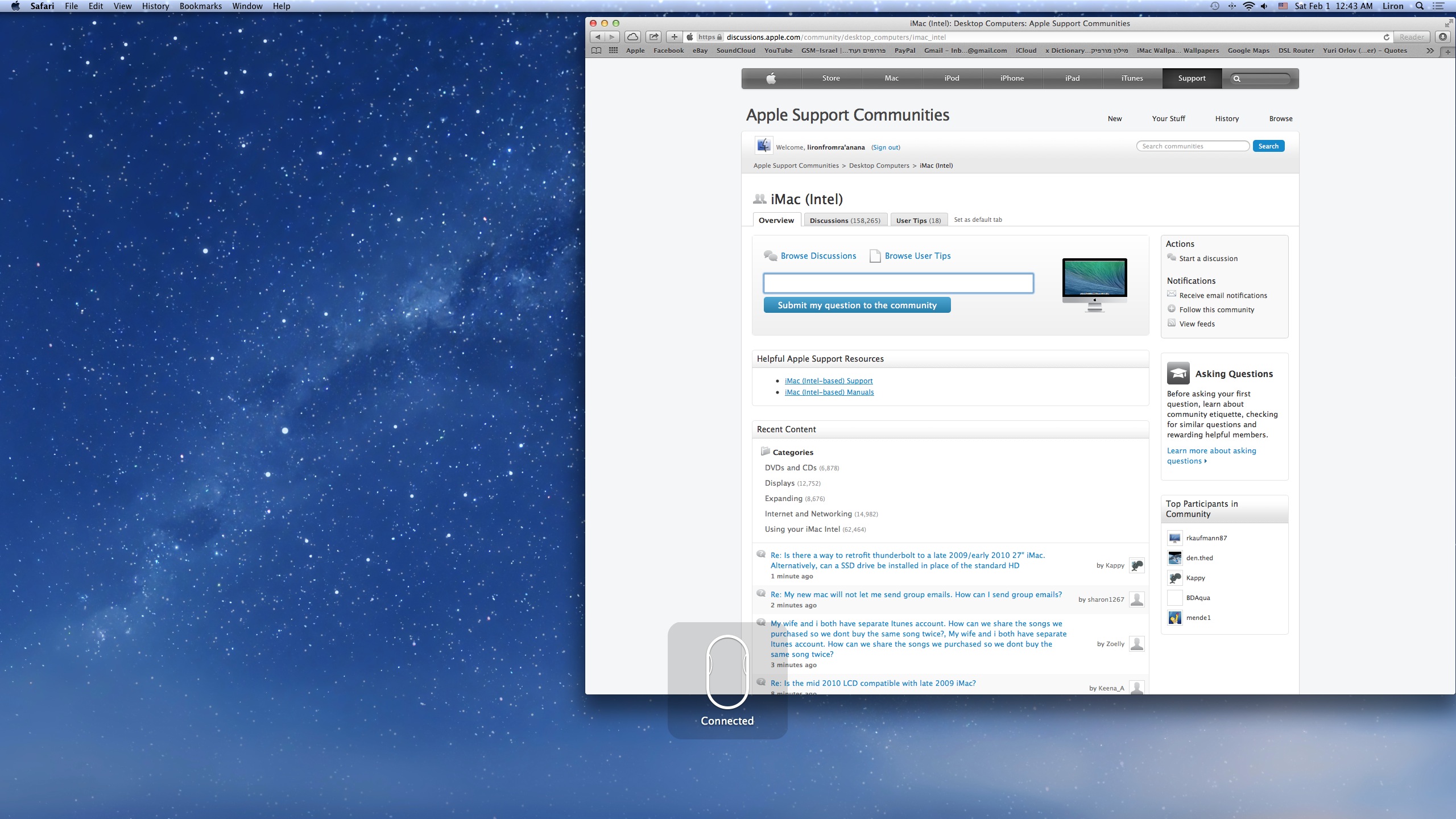Click Submit my question to the community
The image size is (1456, 819).
(857, 305)
